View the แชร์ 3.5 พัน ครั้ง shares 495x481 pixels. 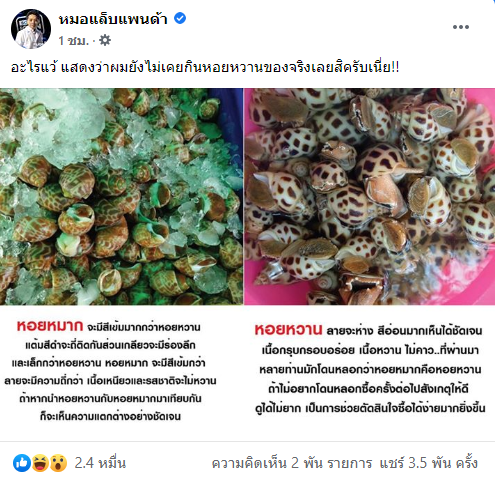(x=429, y=463)
